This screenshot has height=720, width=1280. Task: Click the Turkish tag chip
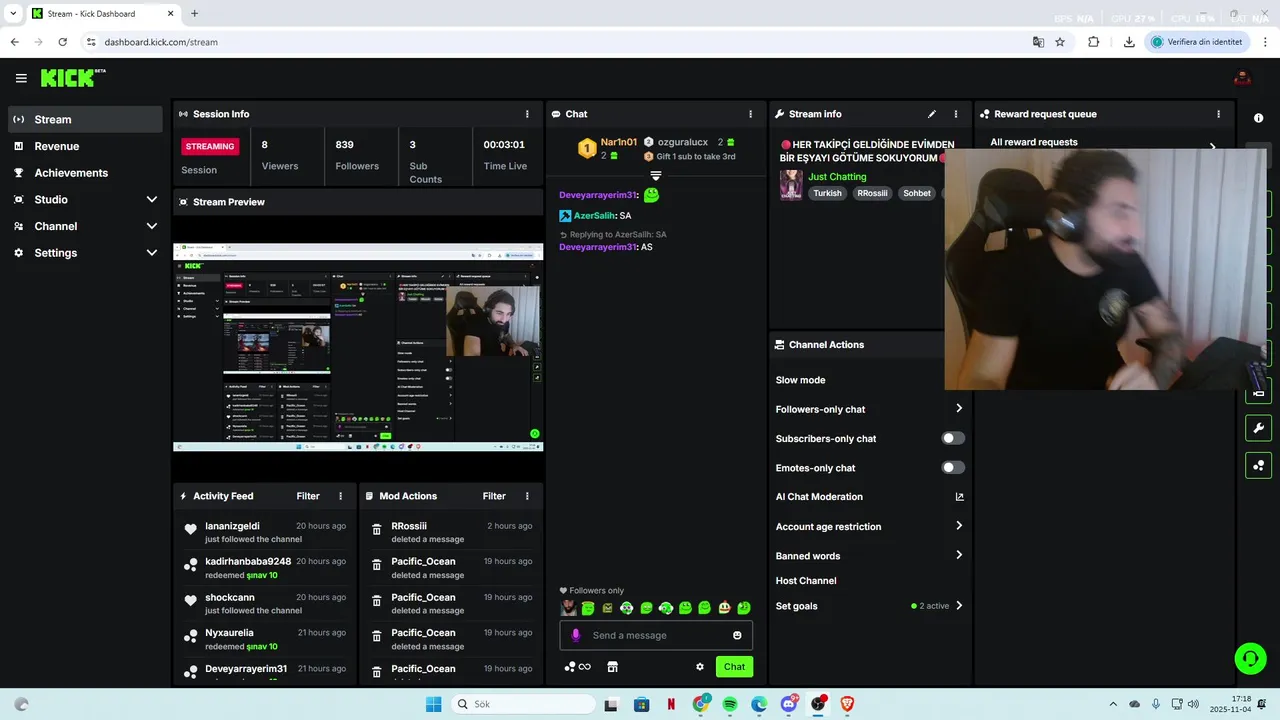tap(827, 193)
